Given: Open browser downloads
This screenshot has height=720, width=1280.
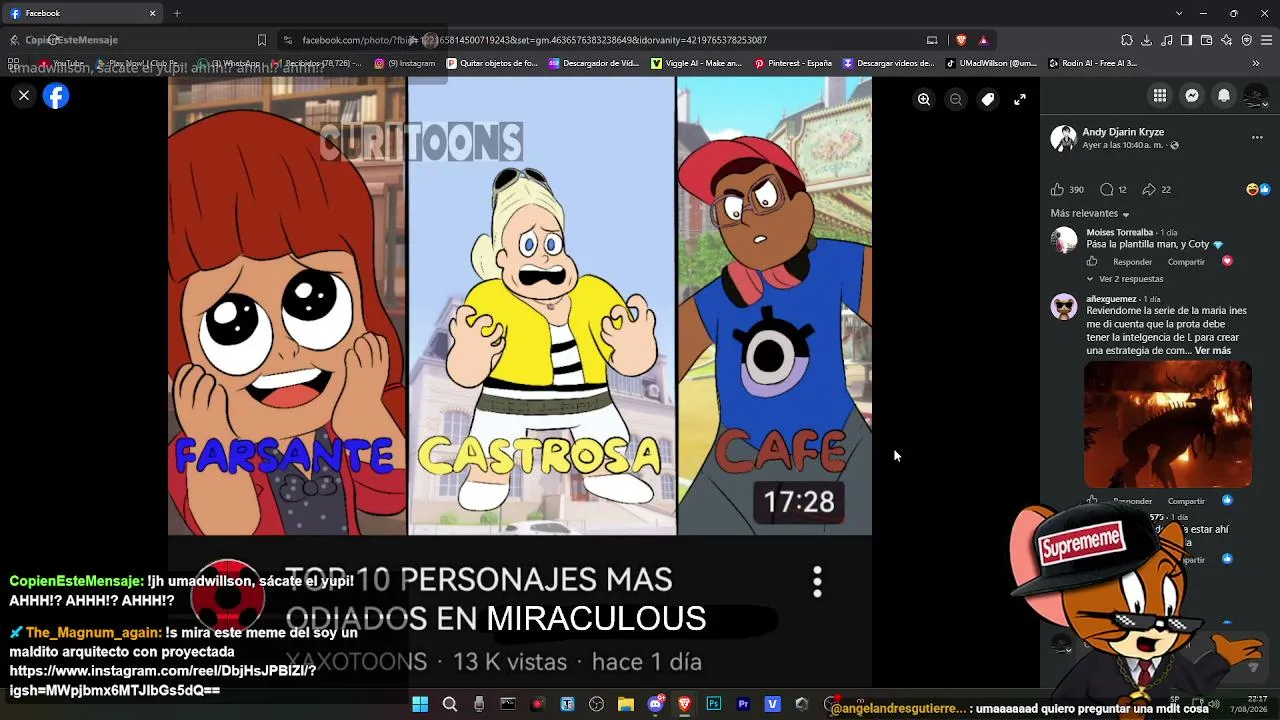Looking at the screenshot, I should click(x=1147, y=40).
